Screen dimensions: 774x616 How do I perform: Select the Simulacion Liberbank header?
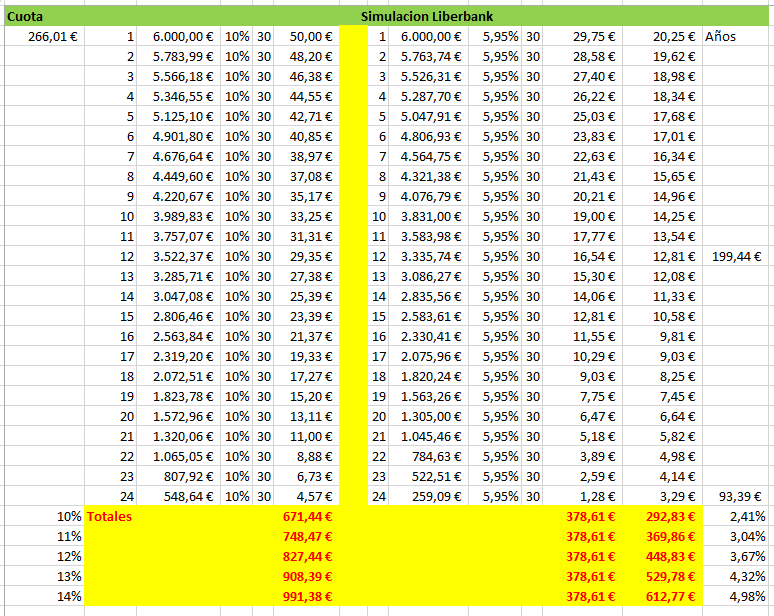click(x=426, y=16)
